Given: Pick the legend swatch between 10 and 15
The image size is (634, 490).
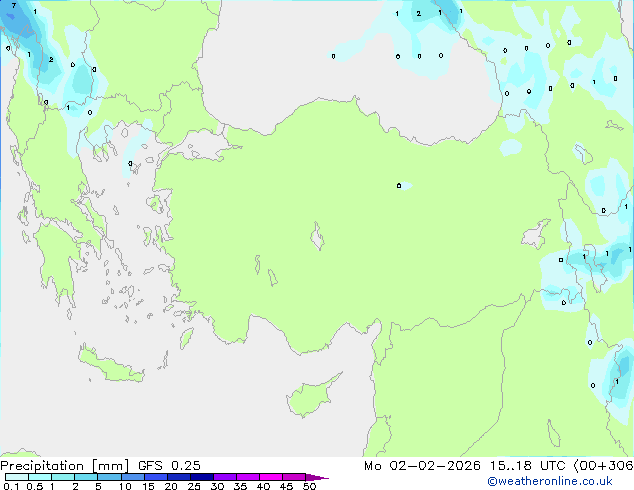Looking at the screenshot, I should coord(133,477).
